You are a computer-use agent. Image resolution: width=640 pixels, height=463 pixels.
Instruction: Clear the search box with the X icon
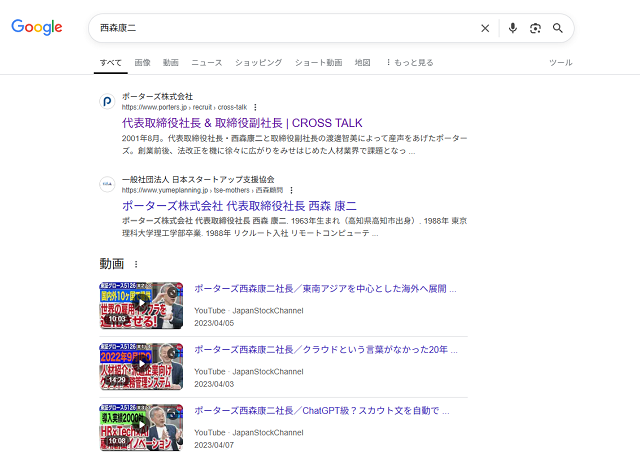click(485, 28)
